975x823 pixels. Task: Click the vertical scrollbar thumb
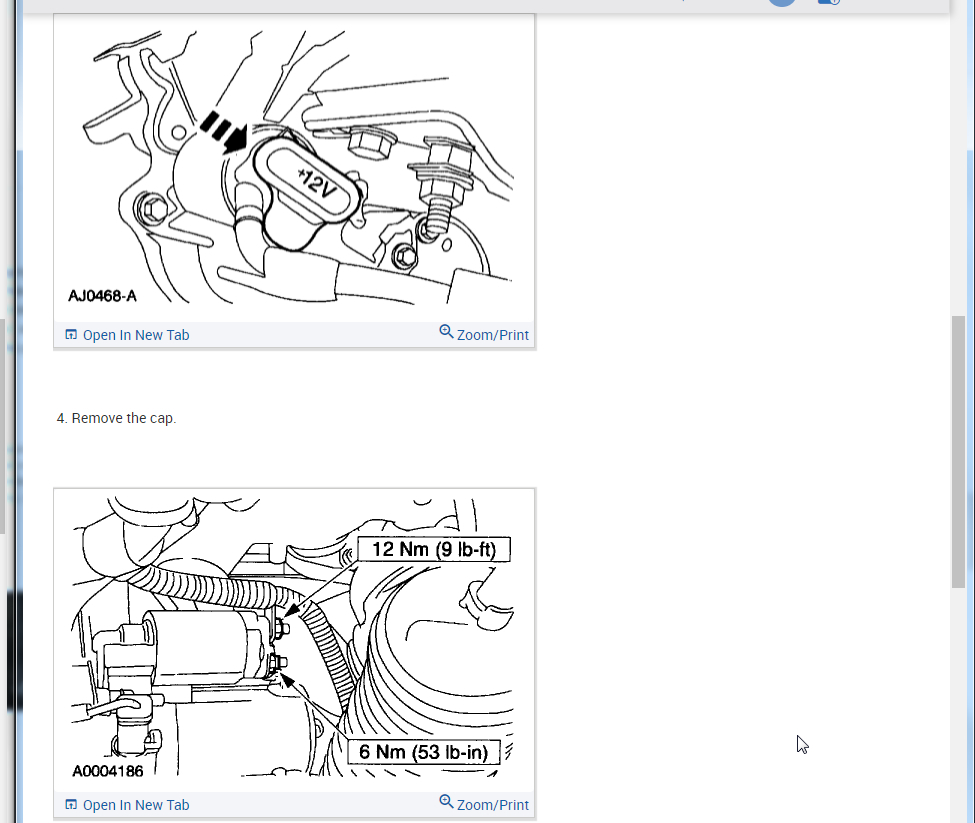(x=958, y=452)
